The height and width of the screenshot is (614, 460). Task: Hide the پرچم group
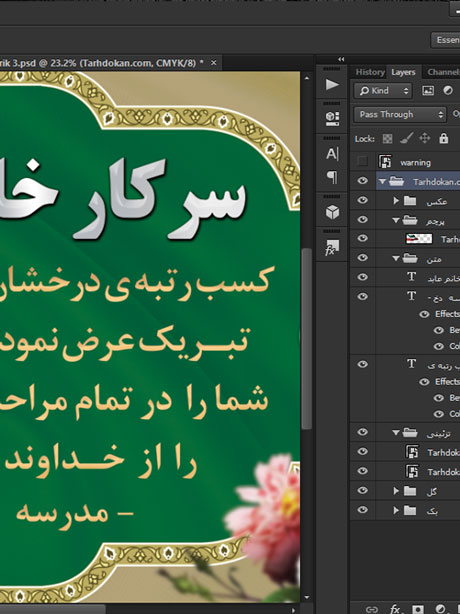point(363,219)
